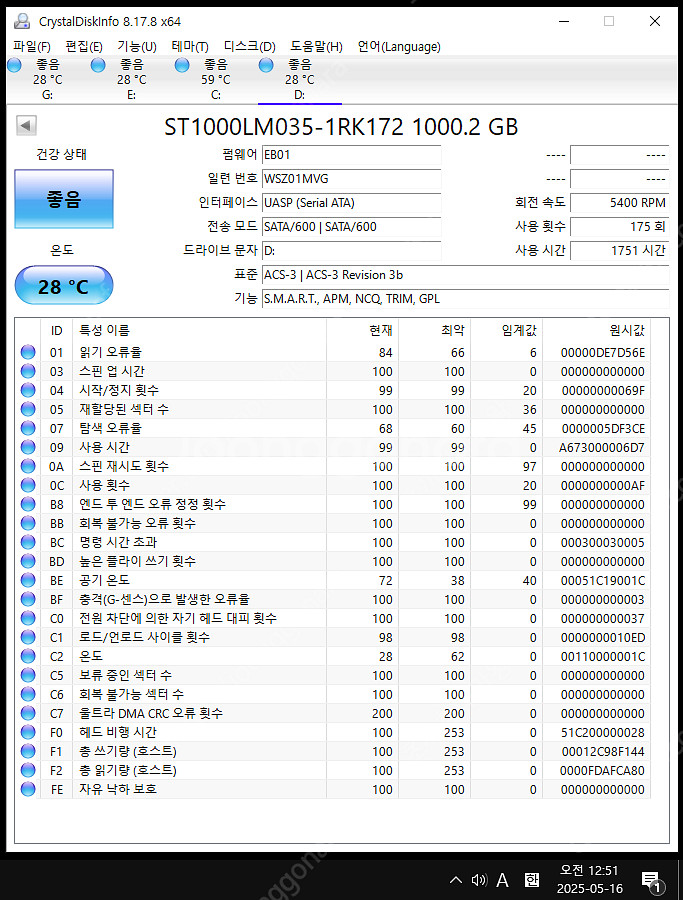This screenshot has width=683, height=900.
Task: Open the 편집(E) menu
Action: pos(84,46)
